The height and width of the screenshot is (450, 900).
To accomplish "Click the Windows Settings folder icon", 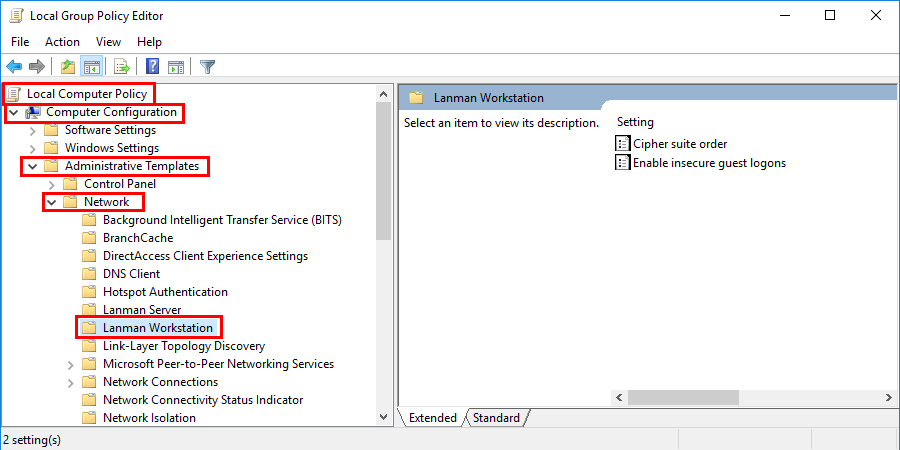I will (x=52, y=148).
